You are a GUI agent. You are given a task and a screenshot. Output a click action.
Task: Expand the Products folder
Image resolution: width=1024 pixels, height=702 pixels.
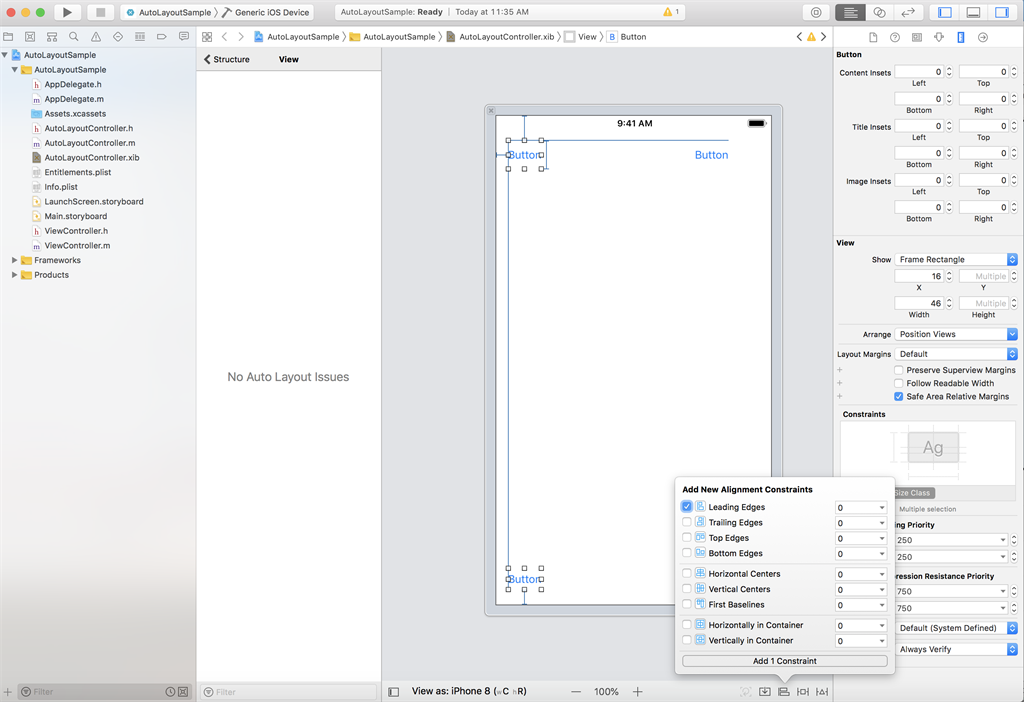[14, 275]
